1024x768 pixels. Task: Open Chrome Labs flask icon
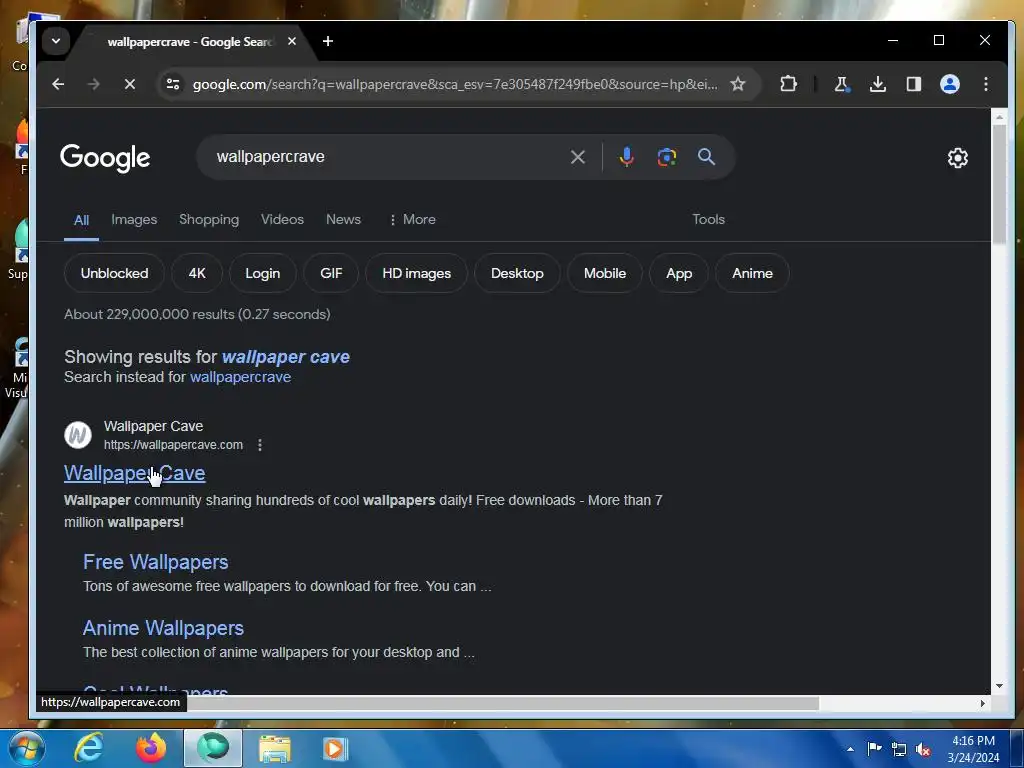click(x=841, y=84)
